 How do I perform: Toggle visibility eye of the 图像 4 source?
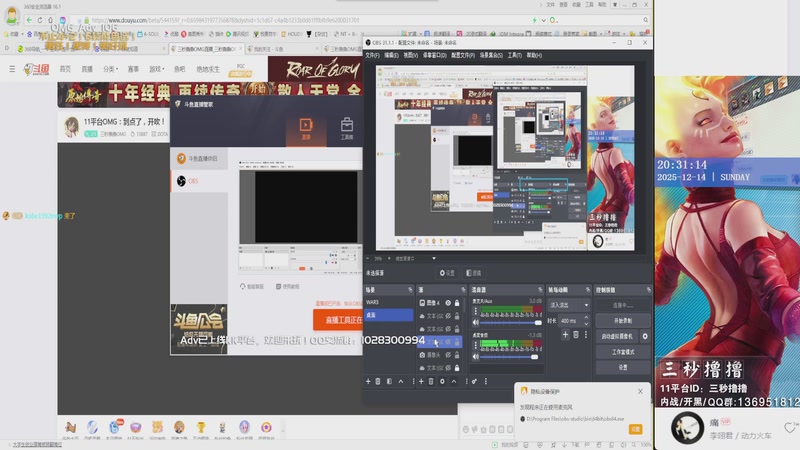click(x=448, y=303)
